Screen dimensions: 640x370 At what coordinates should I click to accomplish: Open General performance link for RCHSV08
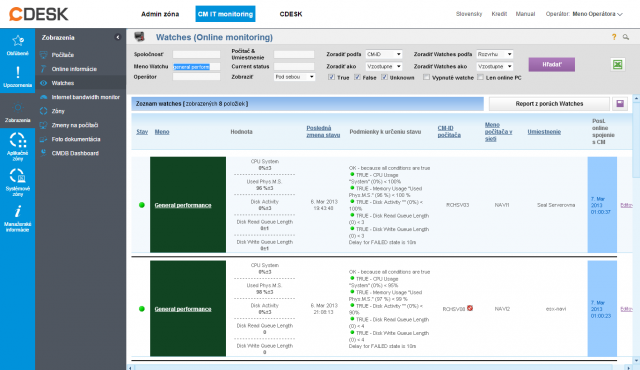click(183, 309)
